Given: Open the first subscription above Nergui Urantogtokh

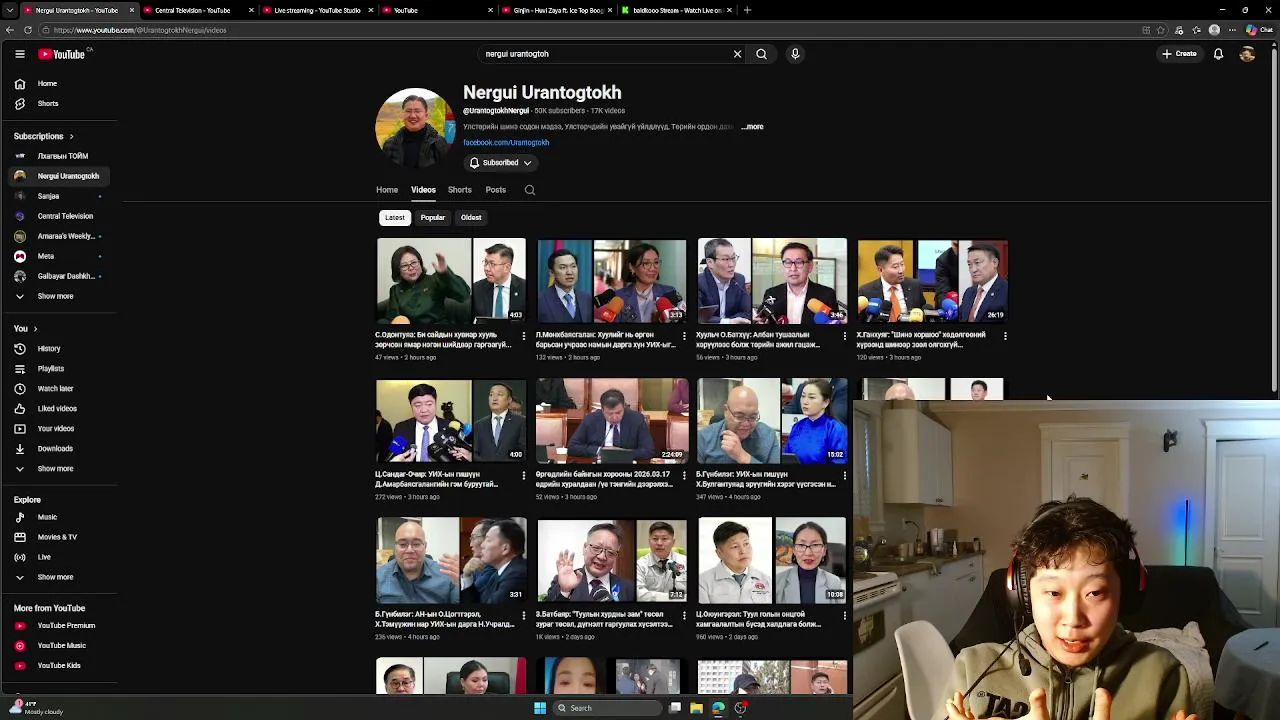Looking at the screenshot, I should tap(60, 156).
